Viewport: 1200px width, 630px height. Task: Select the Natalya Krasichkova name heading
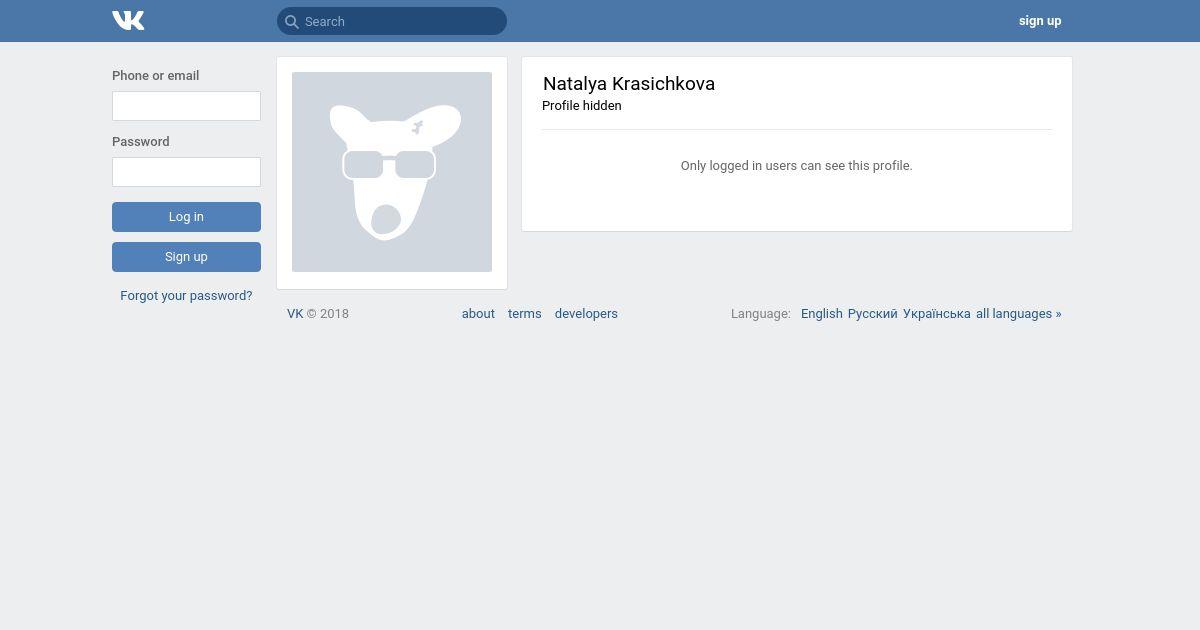click(x=629, y=84)
